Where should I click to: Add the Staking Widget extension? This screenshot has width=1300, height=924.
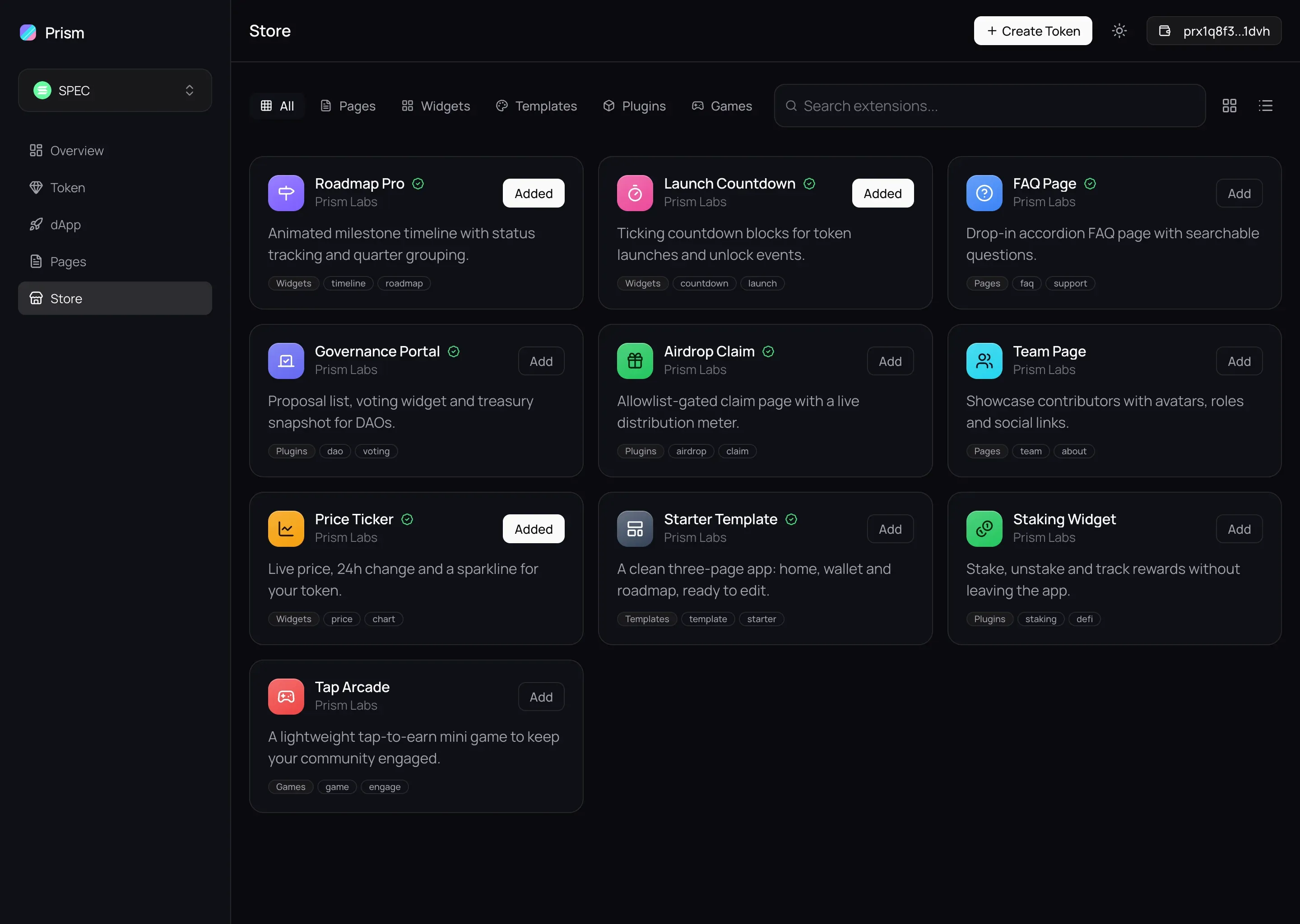(1240, 529)
